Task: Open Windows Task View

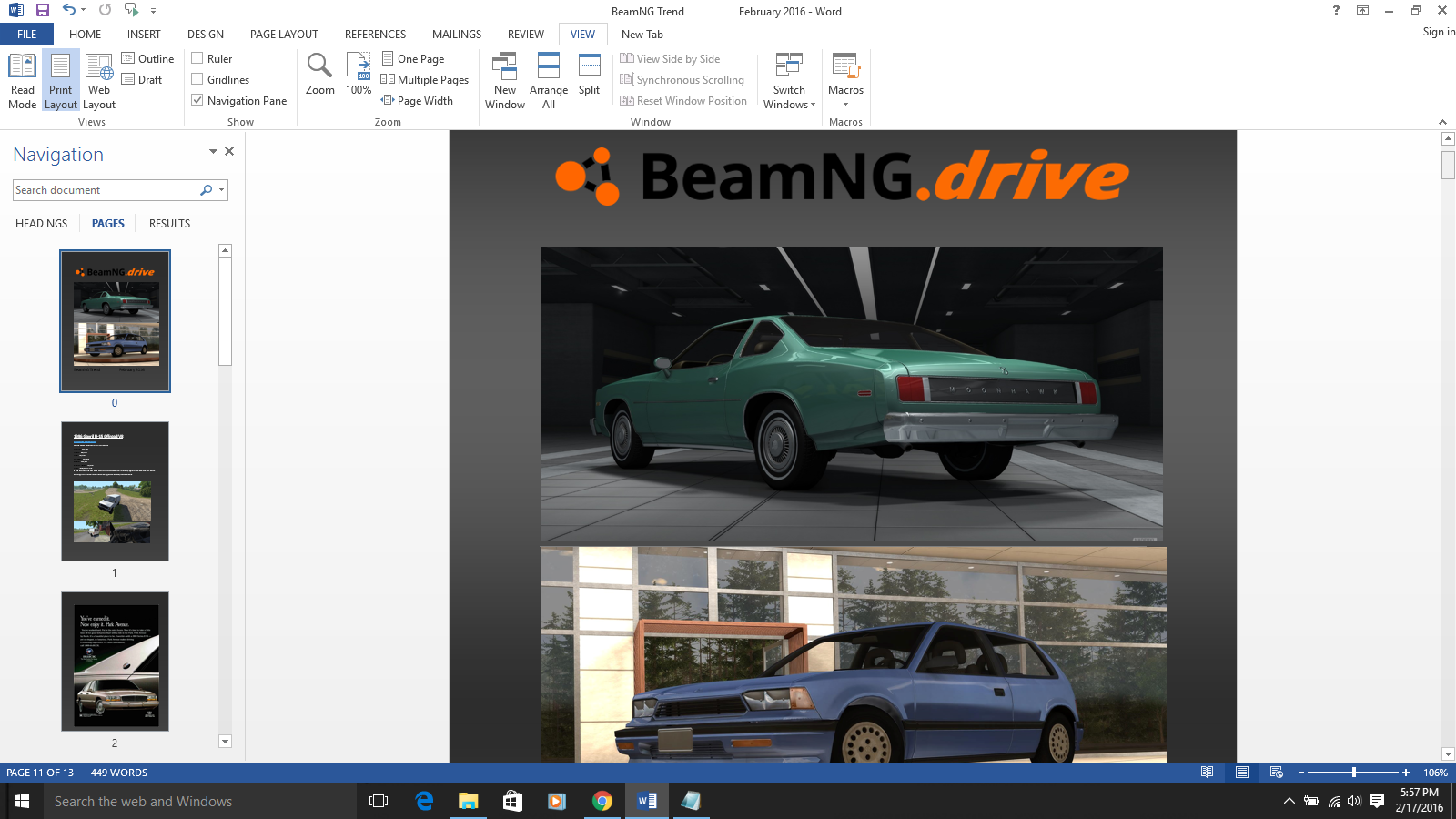Action: click(379, 801)
